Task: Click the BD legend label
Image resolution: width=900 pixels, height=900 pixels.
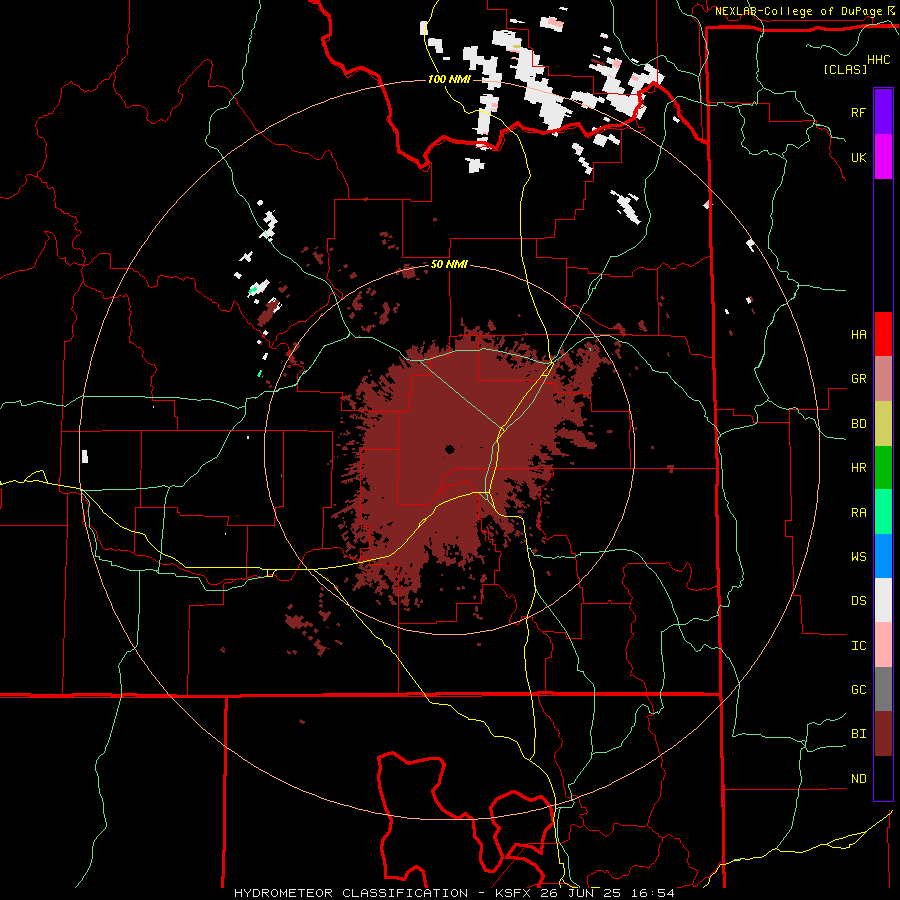Action: (858, 424)
